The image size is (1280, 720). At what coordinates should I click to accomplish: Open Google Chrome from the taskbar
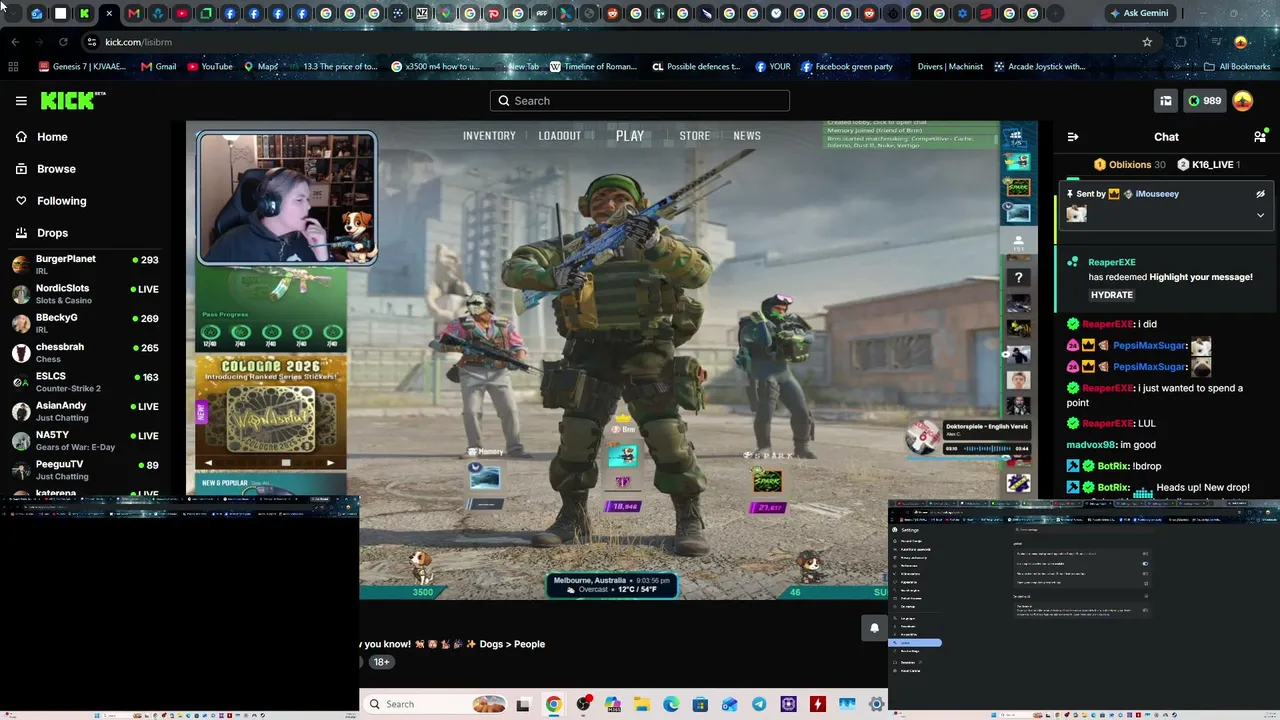[x=553, y=704]
